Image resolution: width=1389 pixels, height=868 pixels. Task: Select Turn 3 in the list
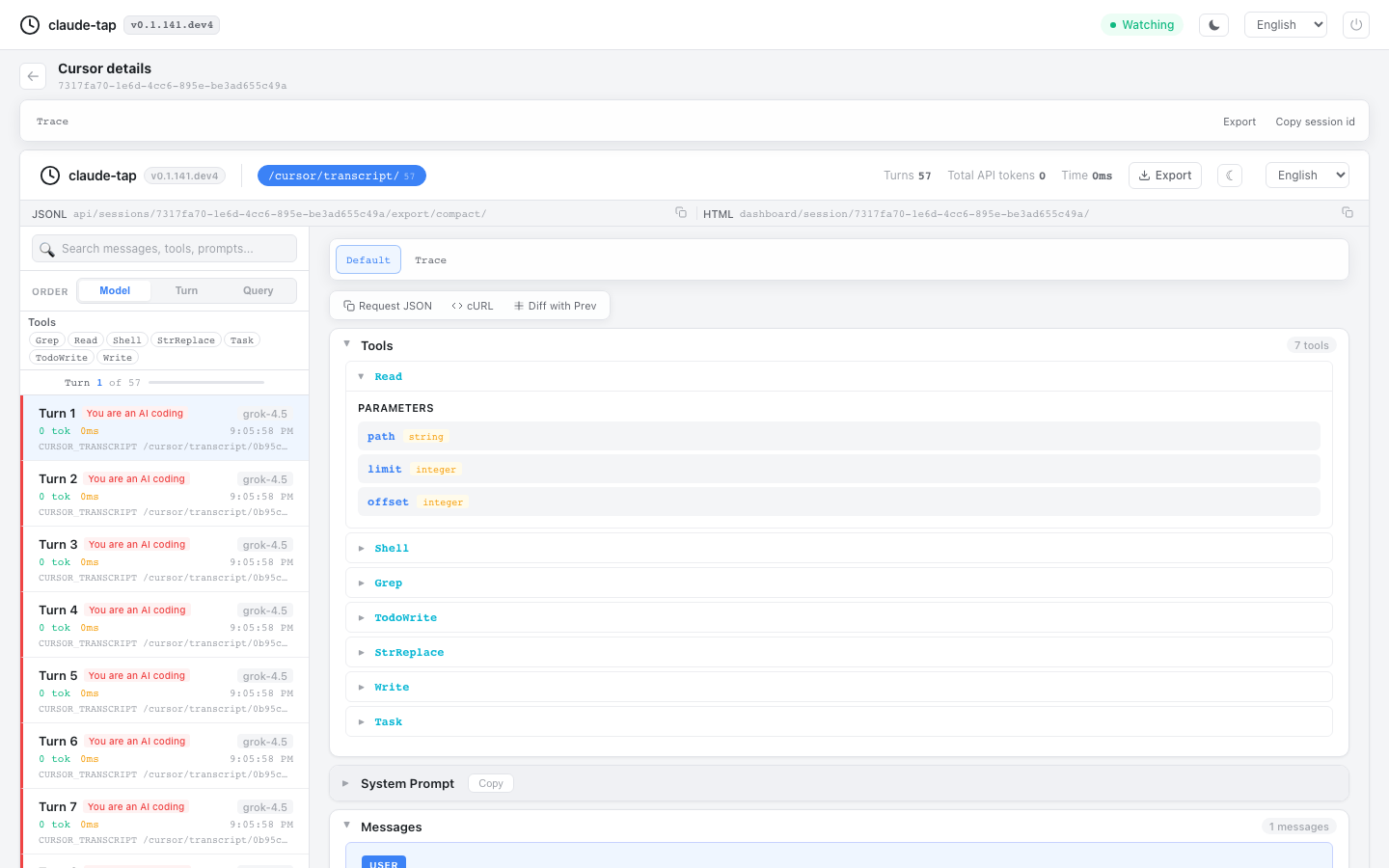[164, 559]
